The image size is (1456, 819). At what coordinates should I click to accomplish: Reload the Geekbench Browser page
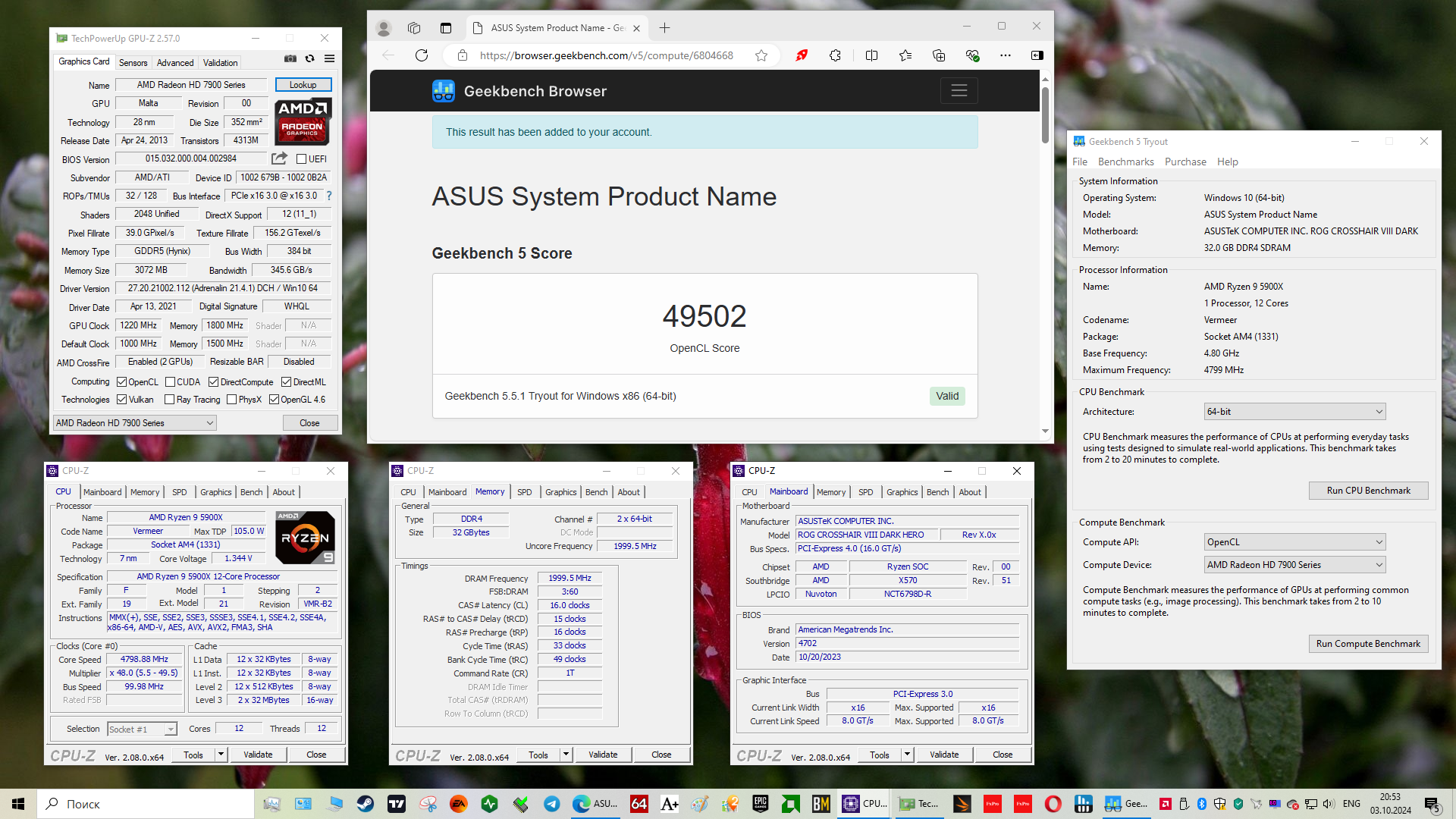pos(422,55)
